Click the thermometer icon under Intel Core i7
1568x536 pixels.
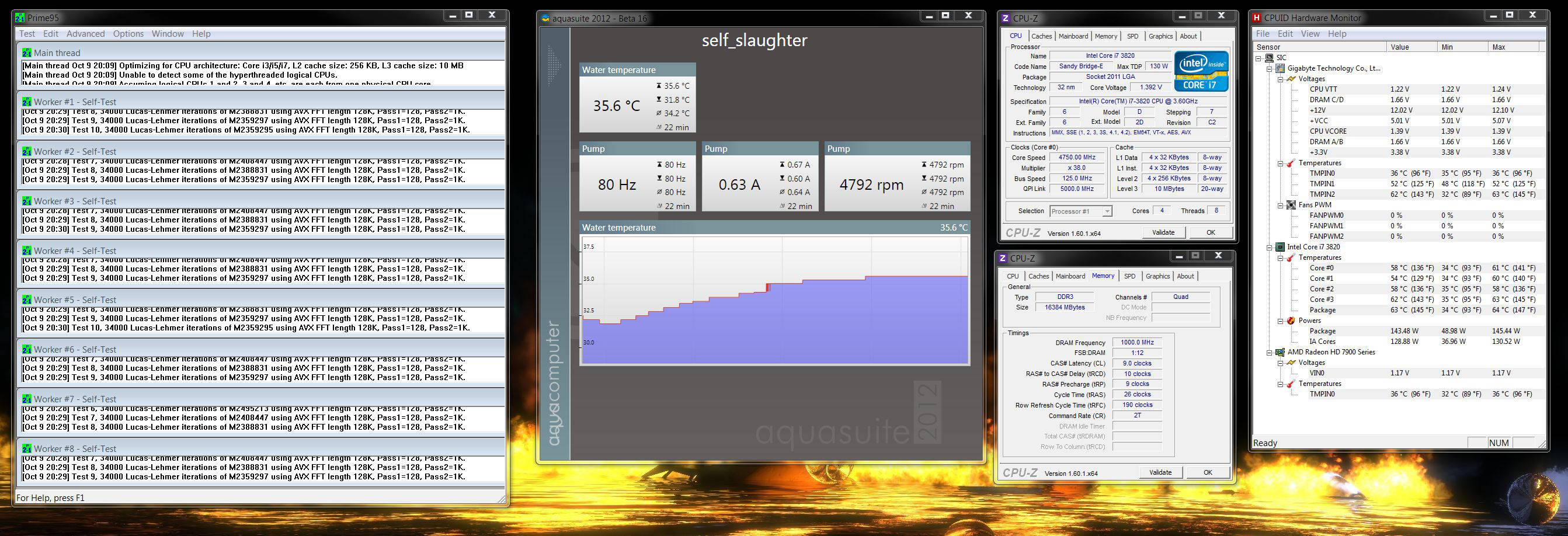pyautogui.click(x=1291, y=257)
